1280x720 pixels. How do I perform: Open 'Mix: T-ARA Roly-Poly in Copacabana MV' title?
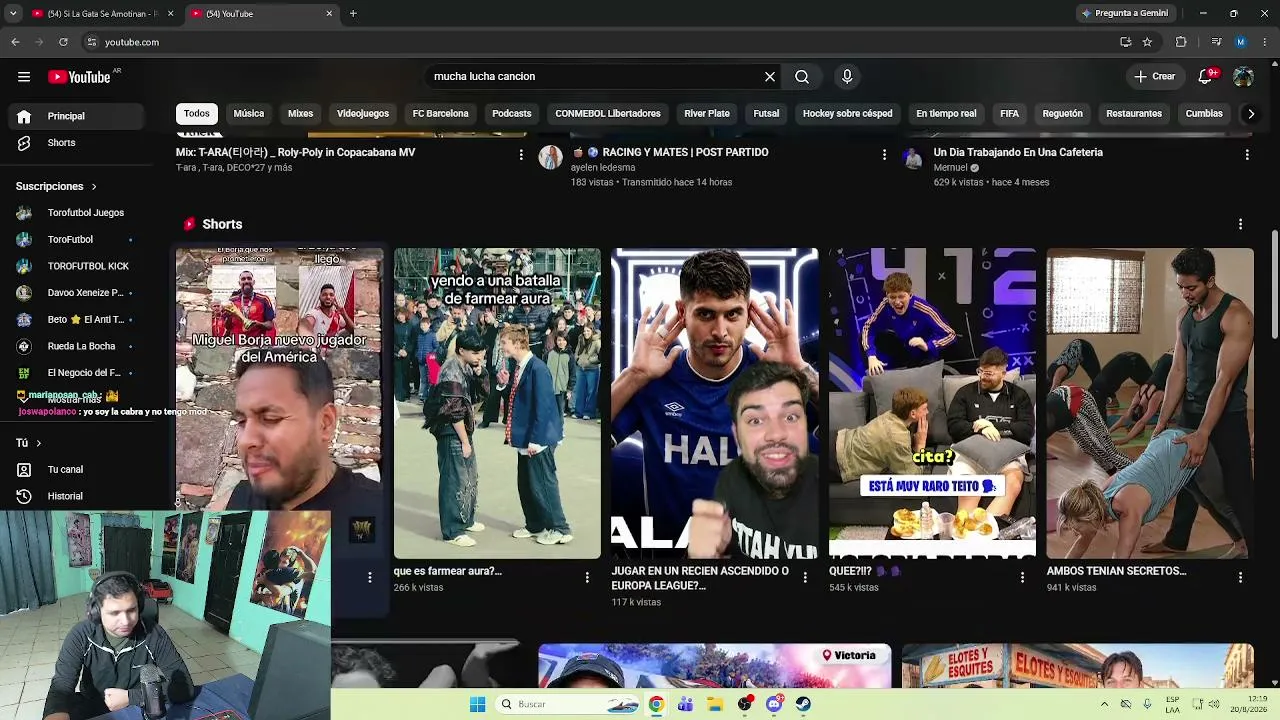(x=296, y=152)
